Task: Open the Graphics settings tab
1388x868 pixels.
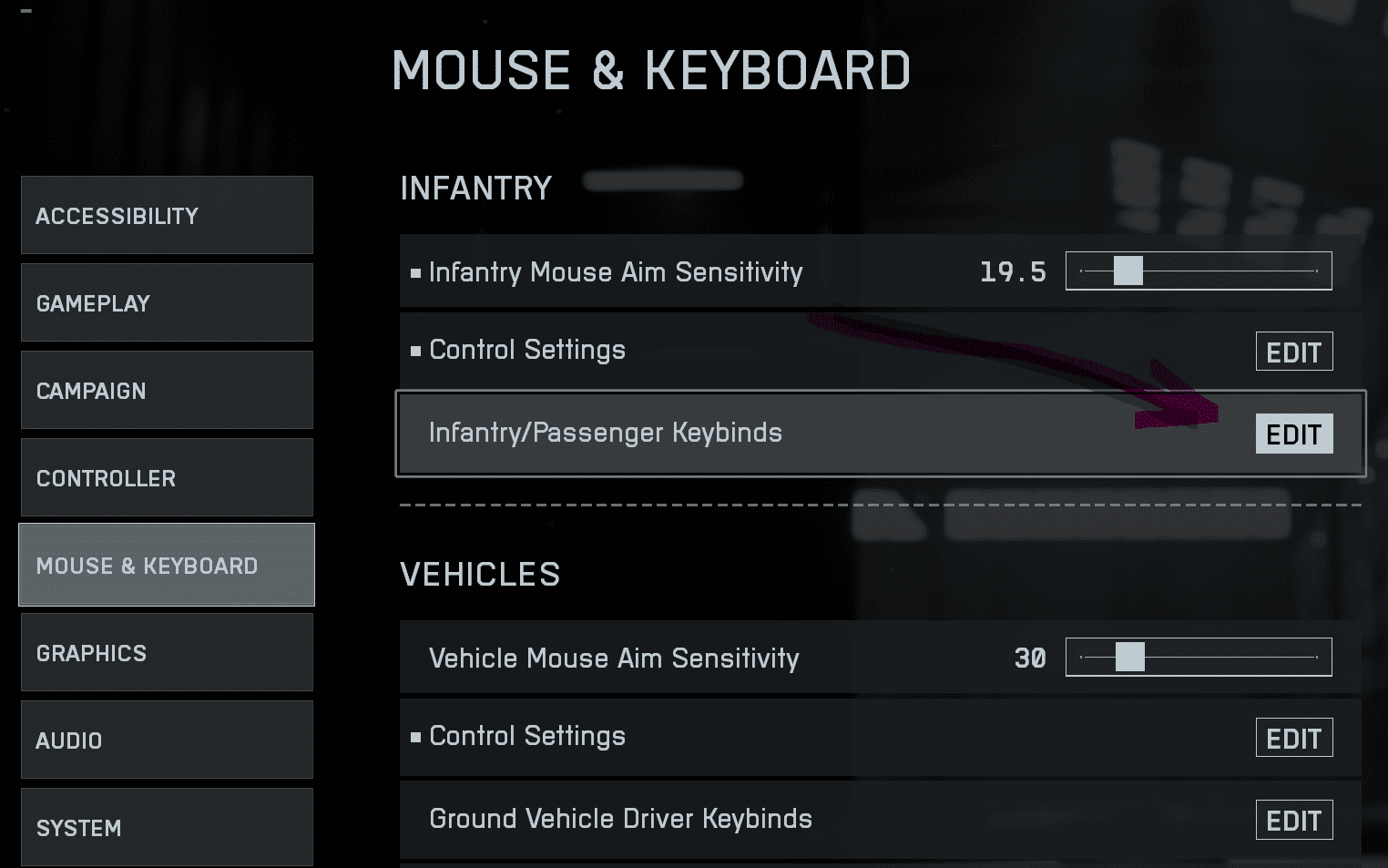Action: pyautogui.click(x=167, y=652)
